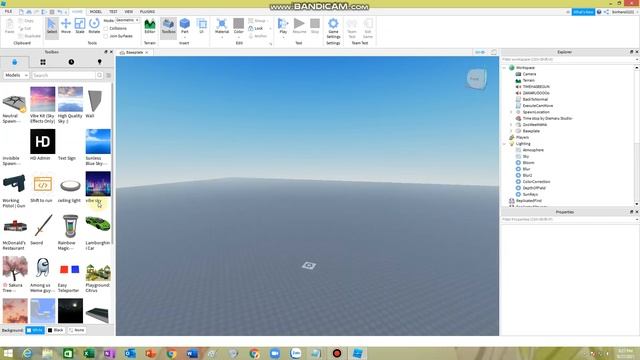Select ColorCorrection in Explorer
Image resolution: width=640 pixels, height=360 pixels.
(x=536, y=182)
